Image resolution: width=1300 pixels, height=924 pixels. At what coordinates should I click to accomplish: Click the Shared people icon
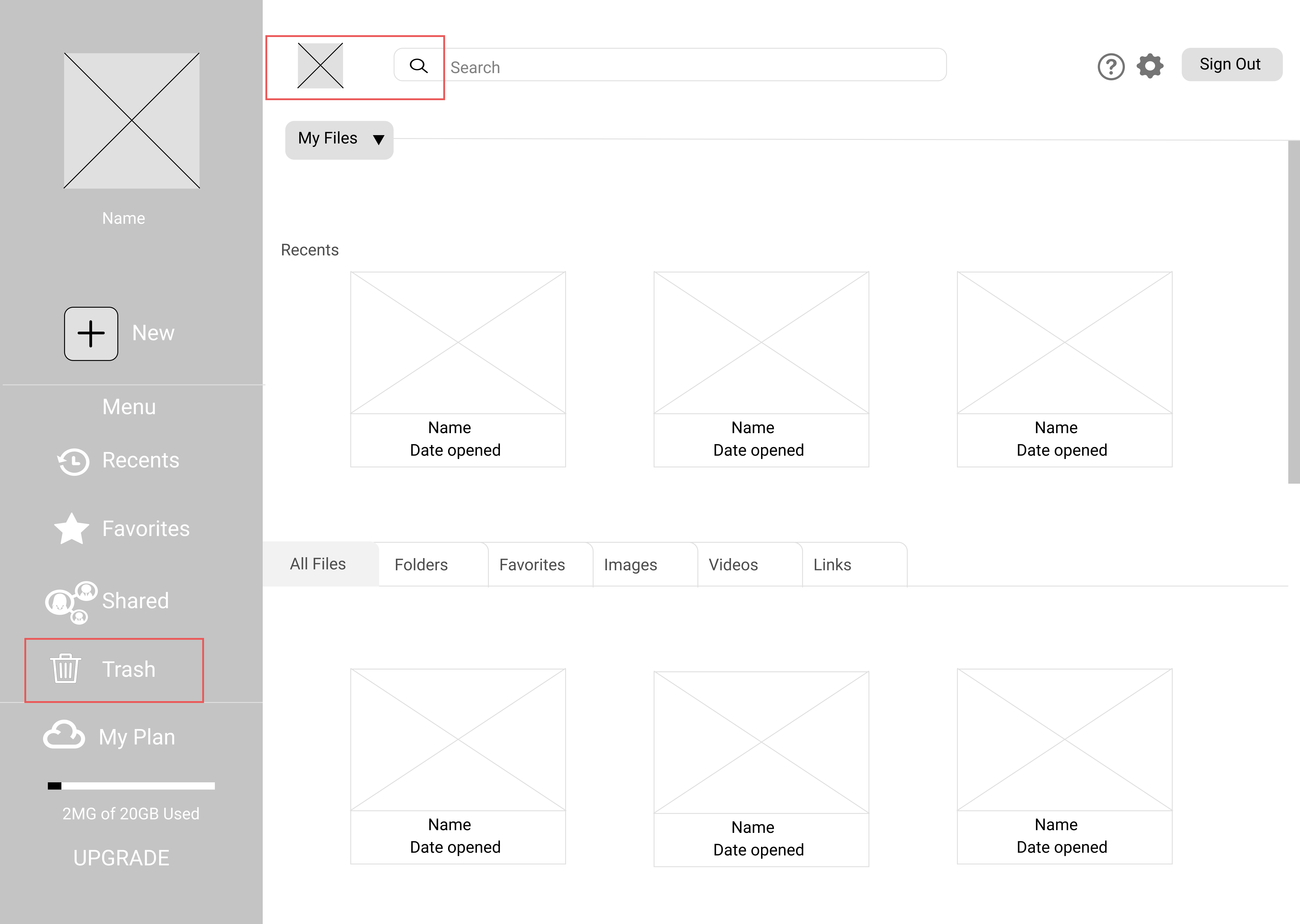(x=71, y=603)
